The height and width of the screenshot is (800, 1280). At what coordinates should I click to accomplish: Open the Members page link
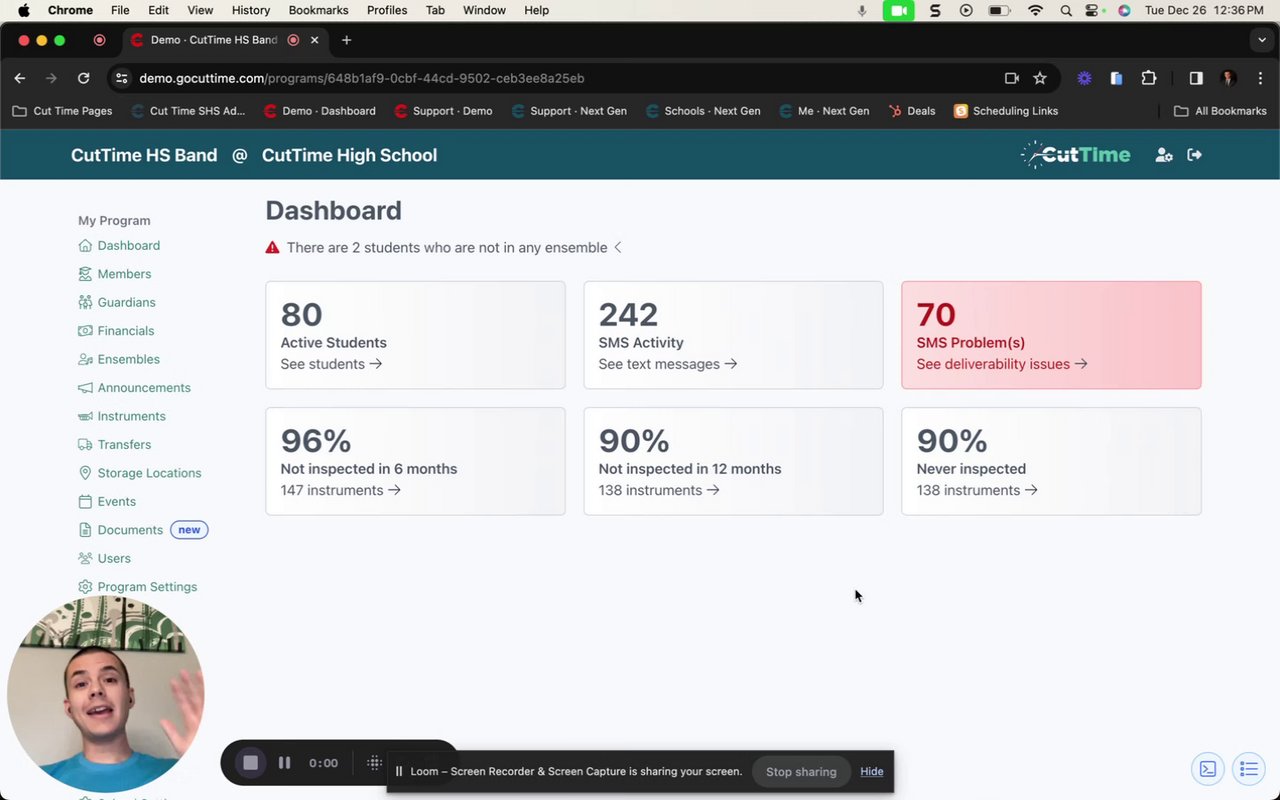pos(124,274)
